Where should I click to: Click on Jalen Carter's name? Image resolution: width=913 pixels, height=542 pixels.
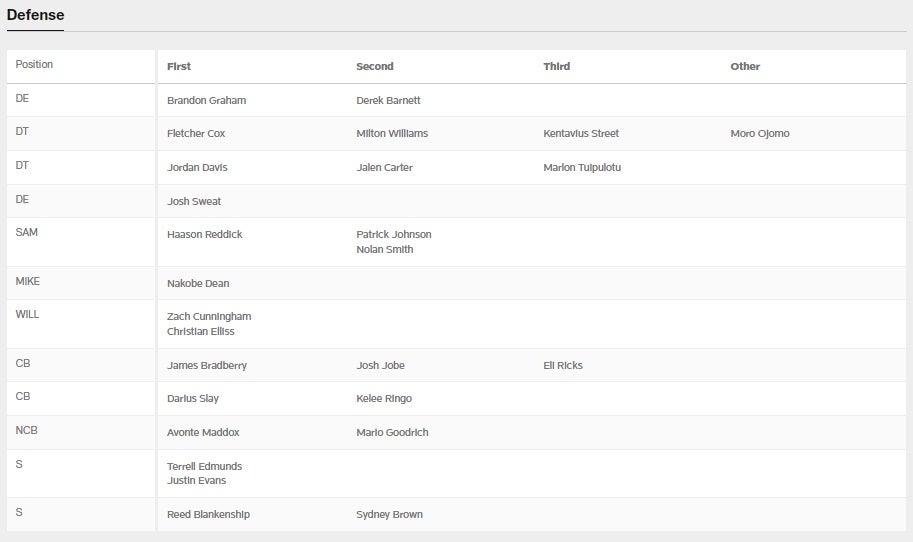[384, 168]
